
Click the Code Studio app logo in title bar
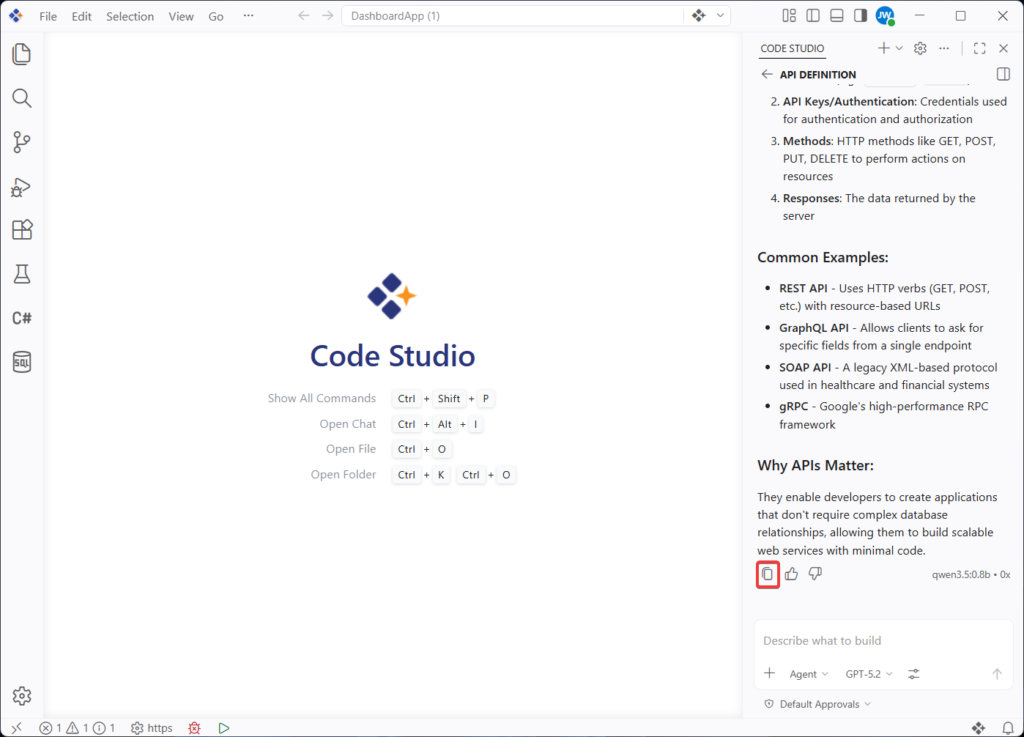(x=16, y=16)
